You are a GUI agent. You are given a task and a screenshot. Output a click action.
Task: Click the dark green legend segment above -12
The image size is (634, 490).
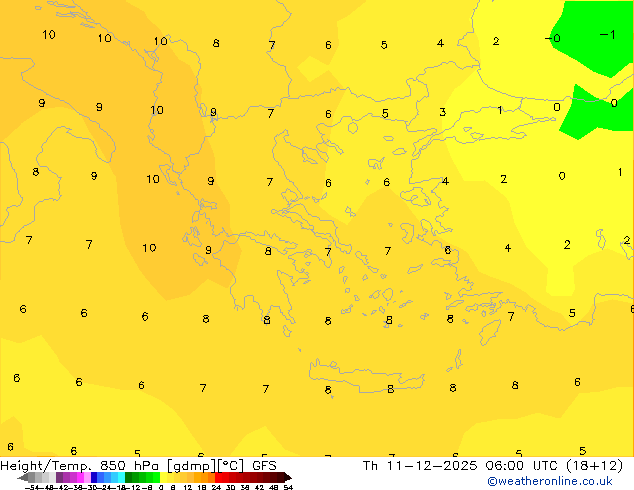click(128, 478)
